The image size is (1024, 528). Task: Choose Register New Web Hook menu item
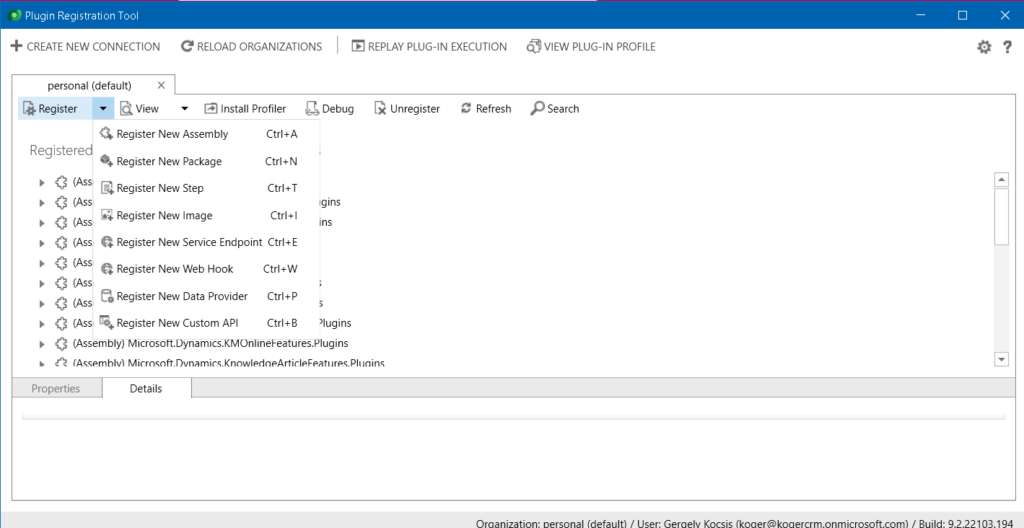[x=206, y=269]
